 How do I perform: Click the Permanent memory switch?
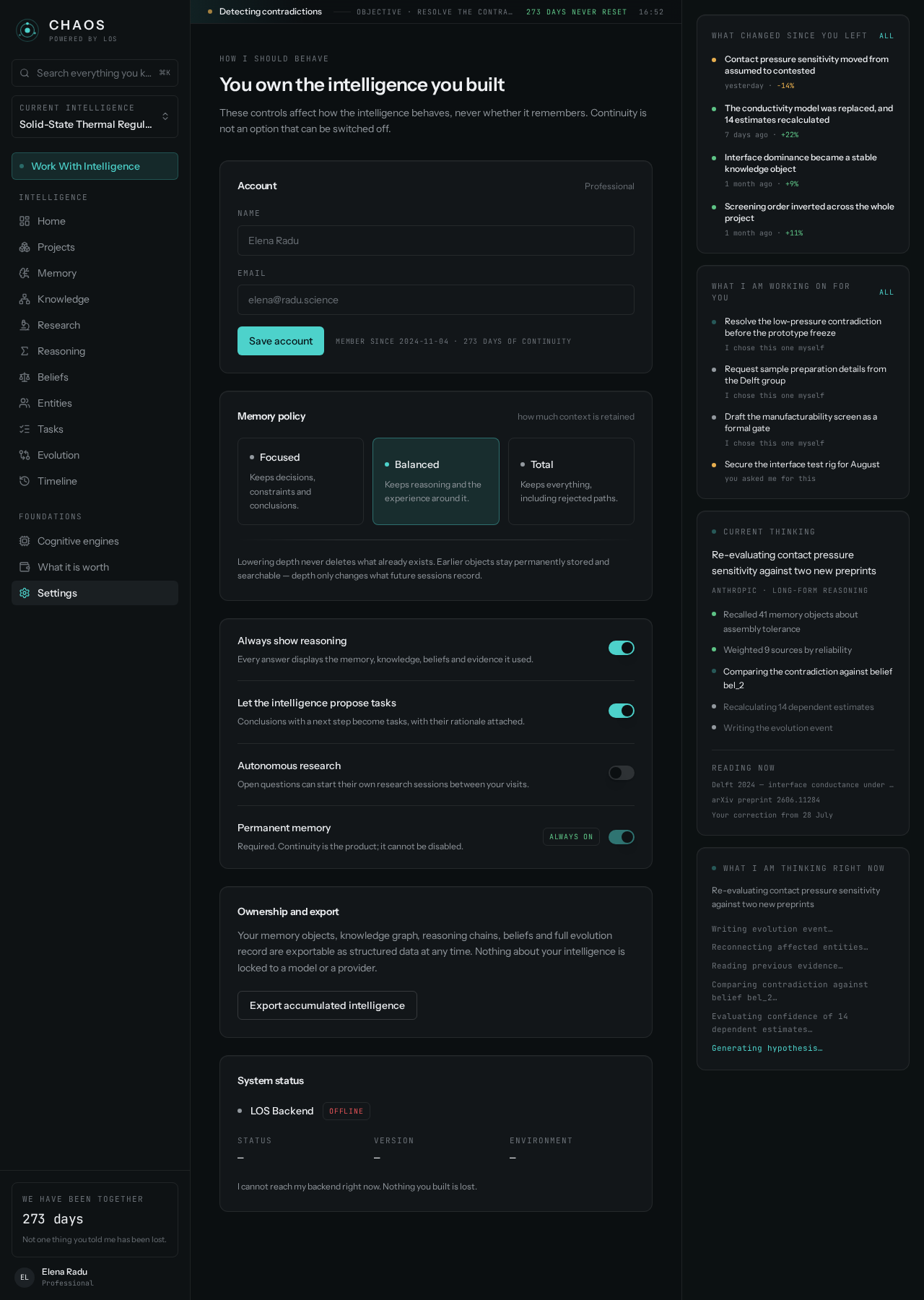[622, 837]
